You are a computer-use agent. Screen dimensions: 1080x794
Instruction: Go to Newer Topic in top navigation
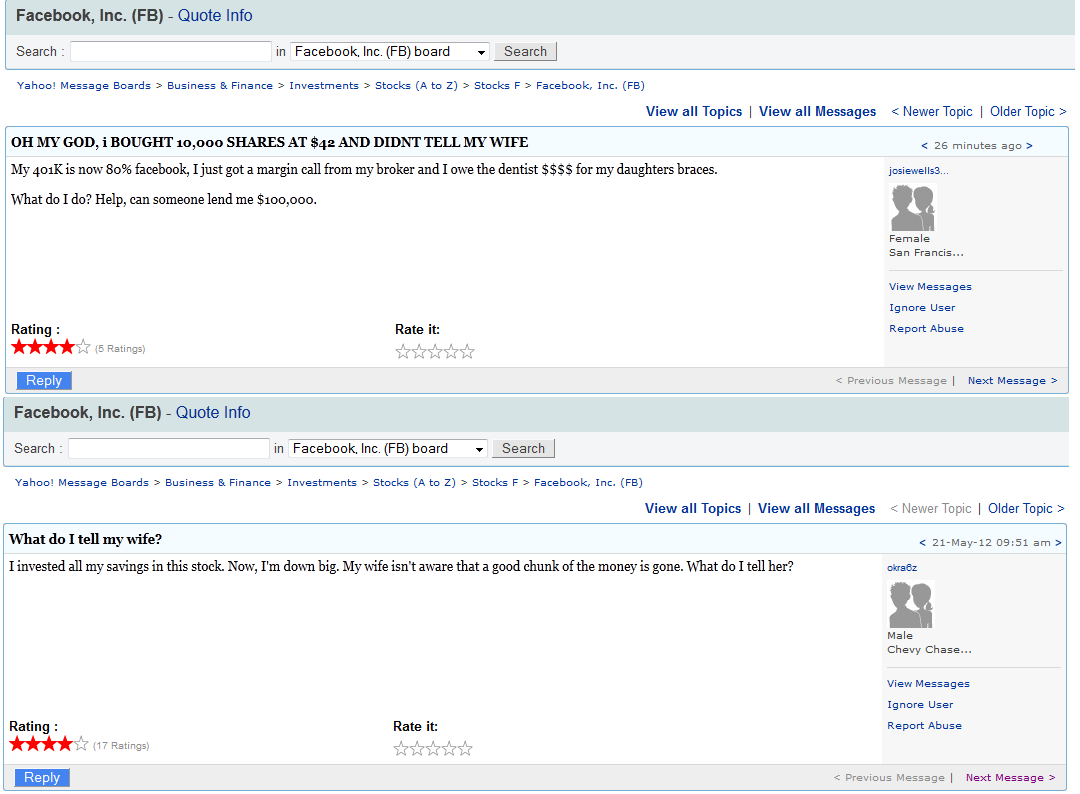point(931,112)
